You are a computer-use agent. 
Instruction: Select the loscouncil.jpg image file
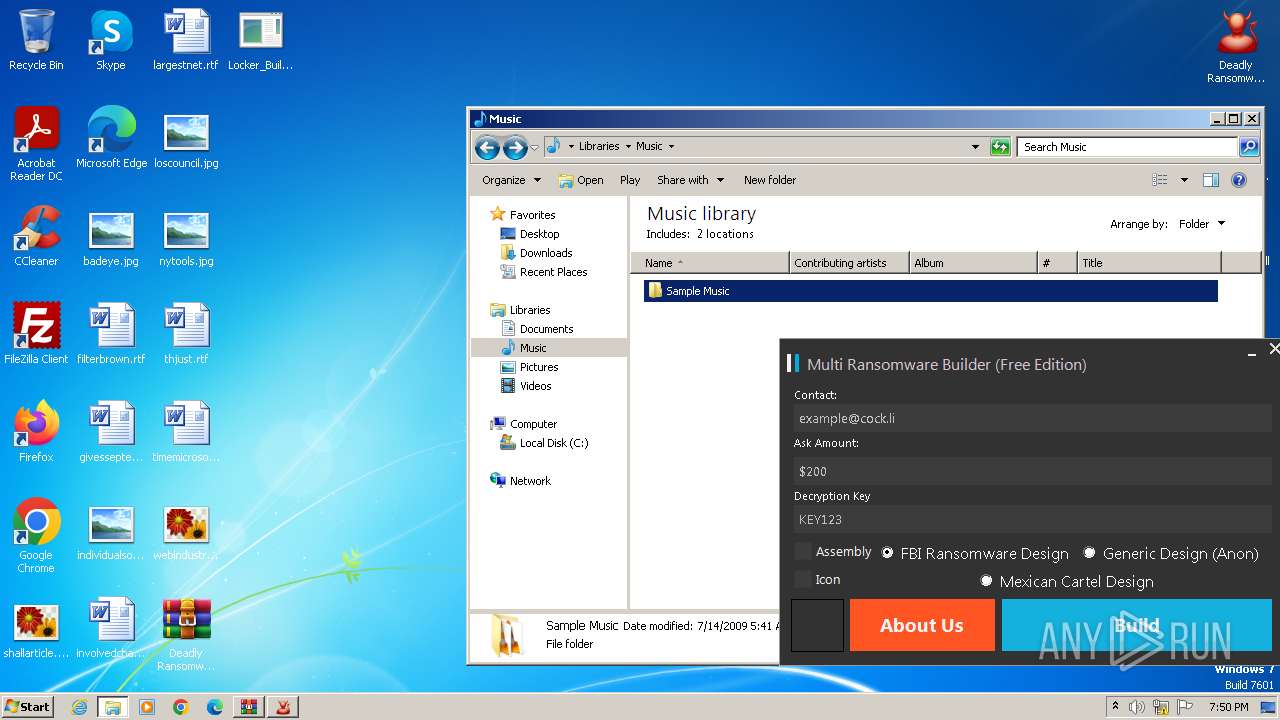[x=186, y=138]
